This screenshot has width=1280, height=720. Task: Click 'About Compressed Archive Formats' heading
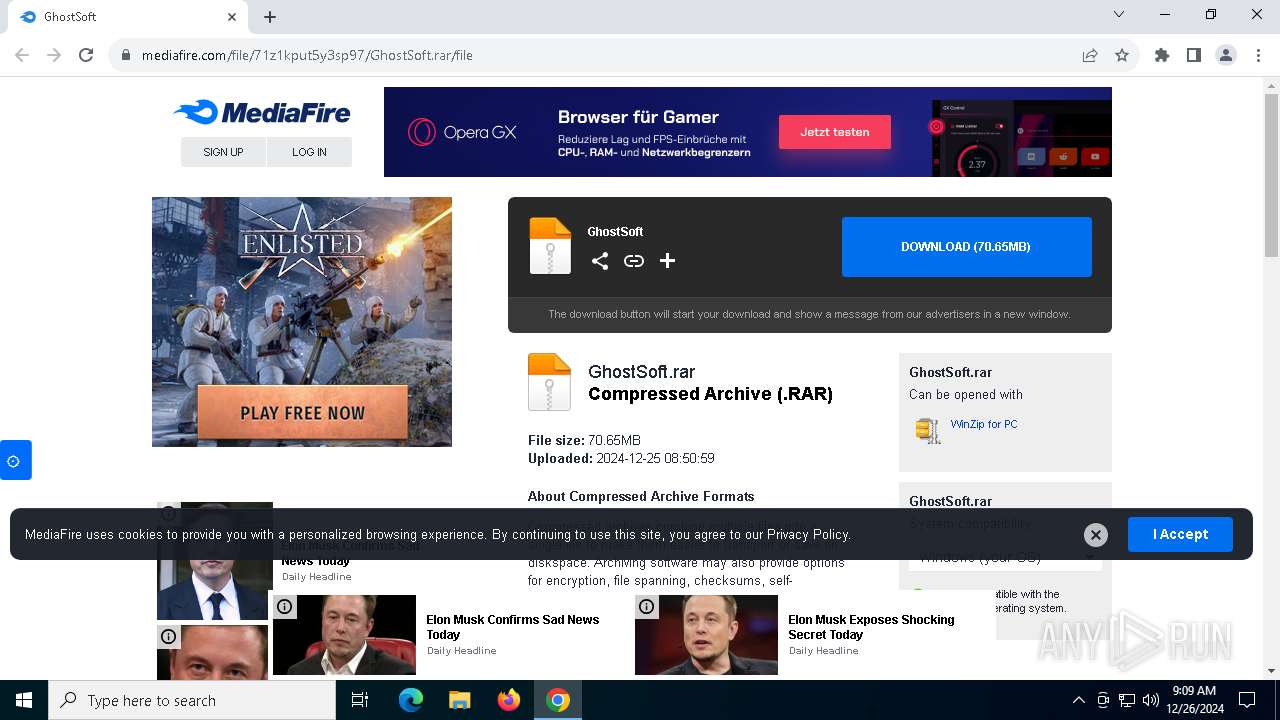click(641, 496)
